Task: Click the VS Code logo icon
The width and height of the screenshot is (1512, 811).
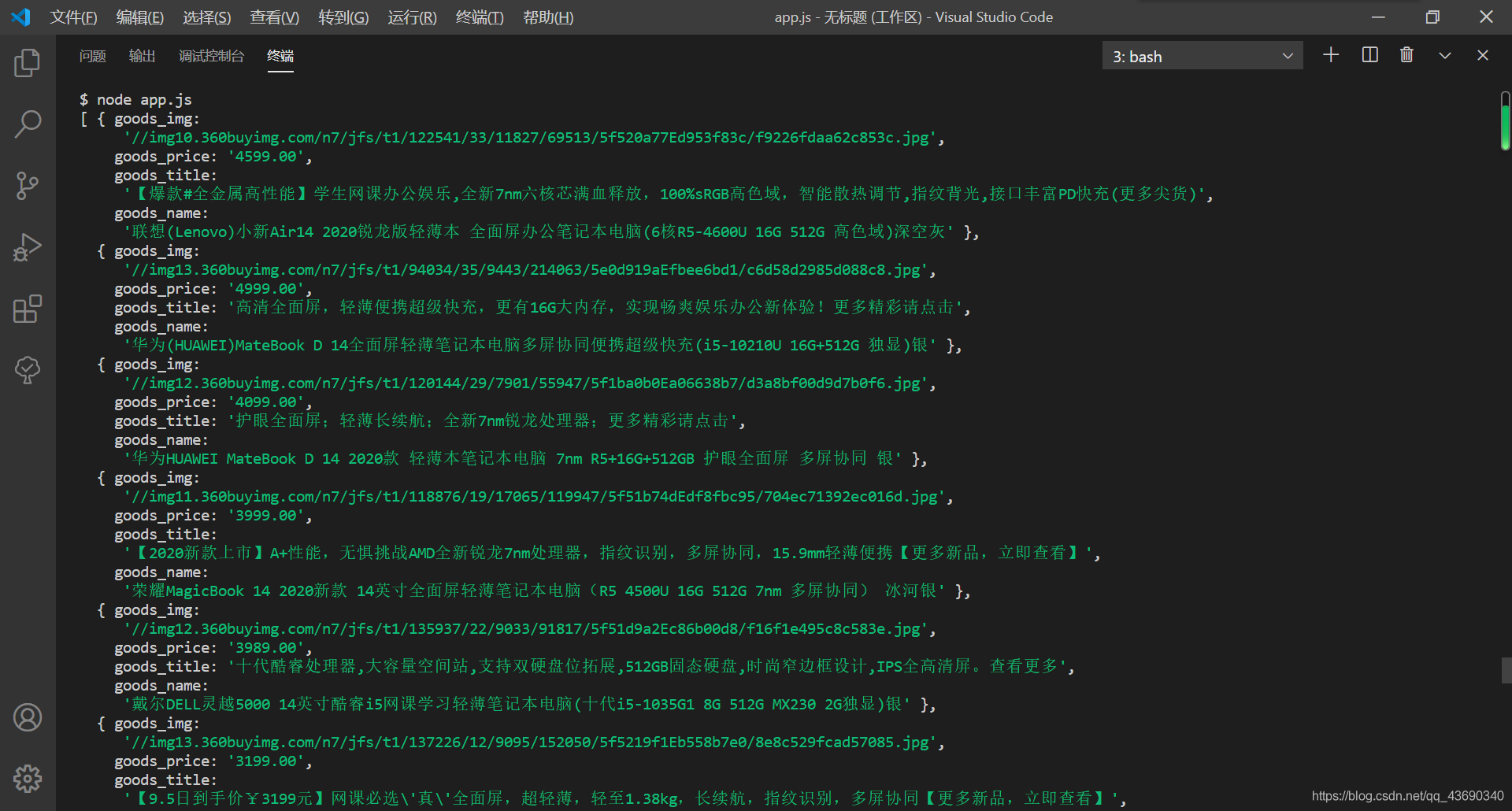Action: [x=21, y=17]
